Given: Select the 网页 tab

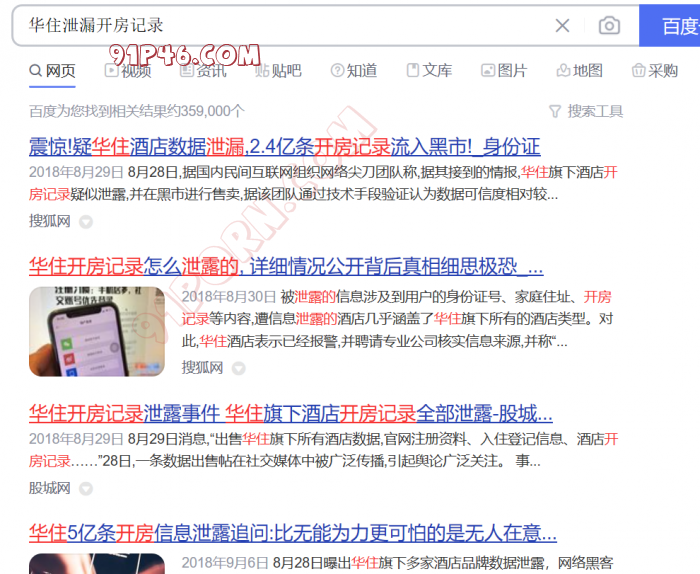Looking at the screenshot, I should click(52, 70).
